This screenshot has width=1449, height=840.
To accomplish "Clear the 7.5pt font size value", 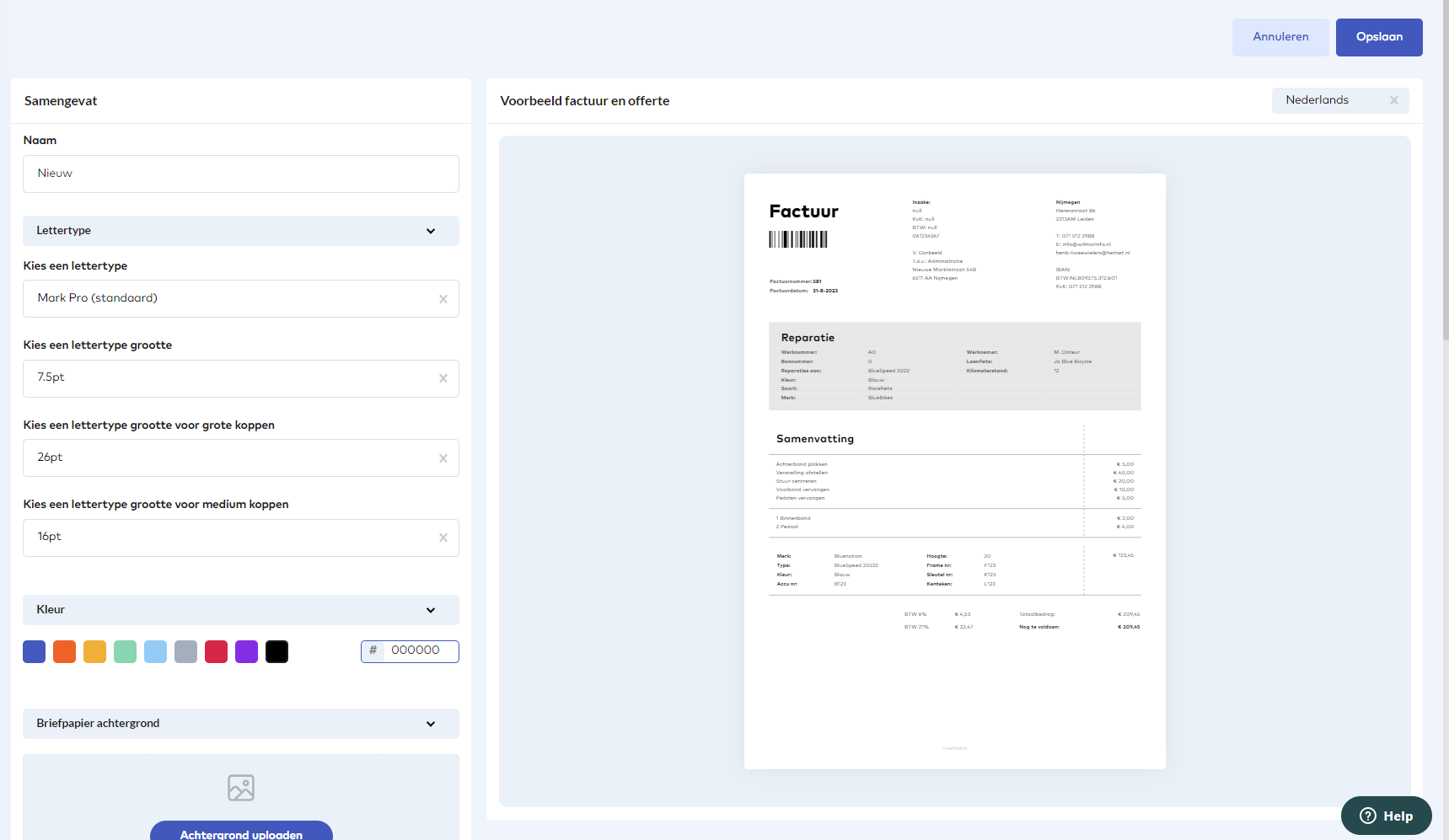I will (x=443, y=379).
